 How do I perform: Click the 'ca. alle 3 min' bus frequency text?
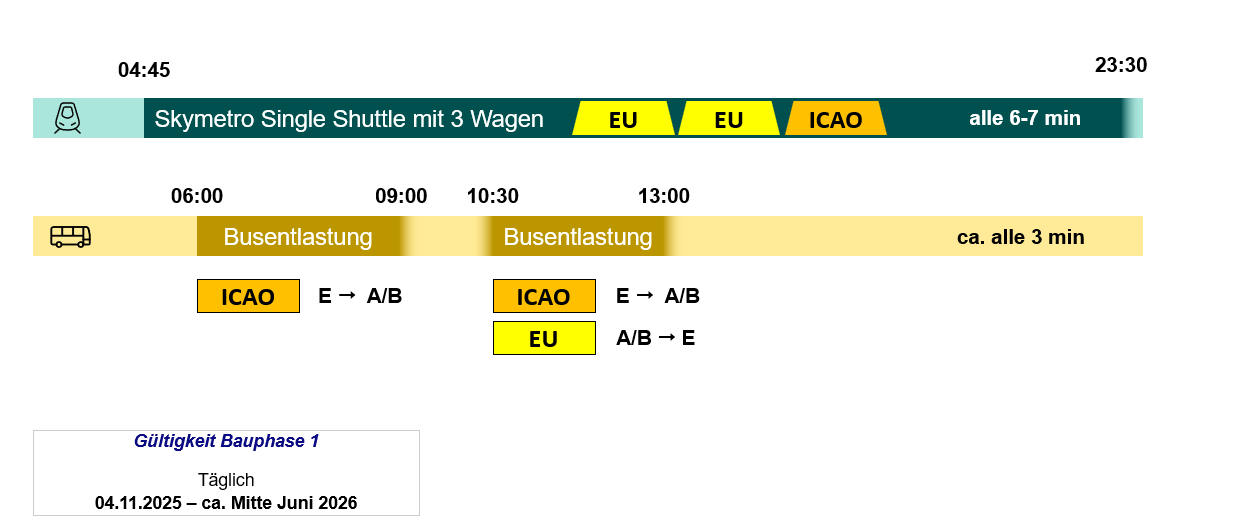click(x=1020, y=237)
